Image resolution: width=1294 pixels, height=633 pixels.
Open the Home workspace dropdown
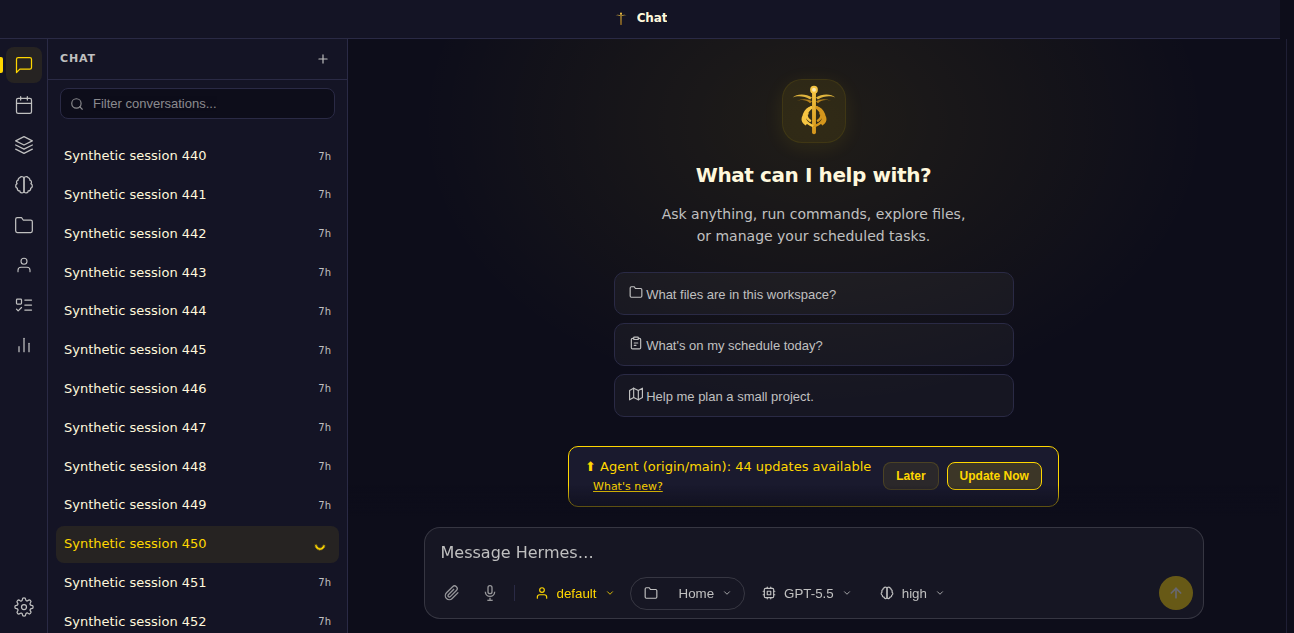687,593
